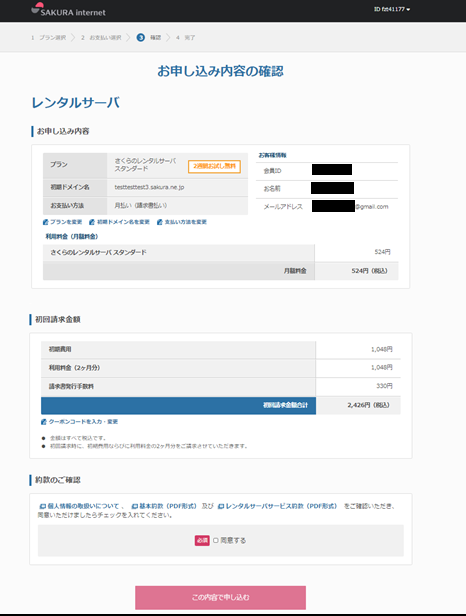
Task: Click the external-link icon before 基本約款 (PDF形式)
Action: click(x=135, y=506)
